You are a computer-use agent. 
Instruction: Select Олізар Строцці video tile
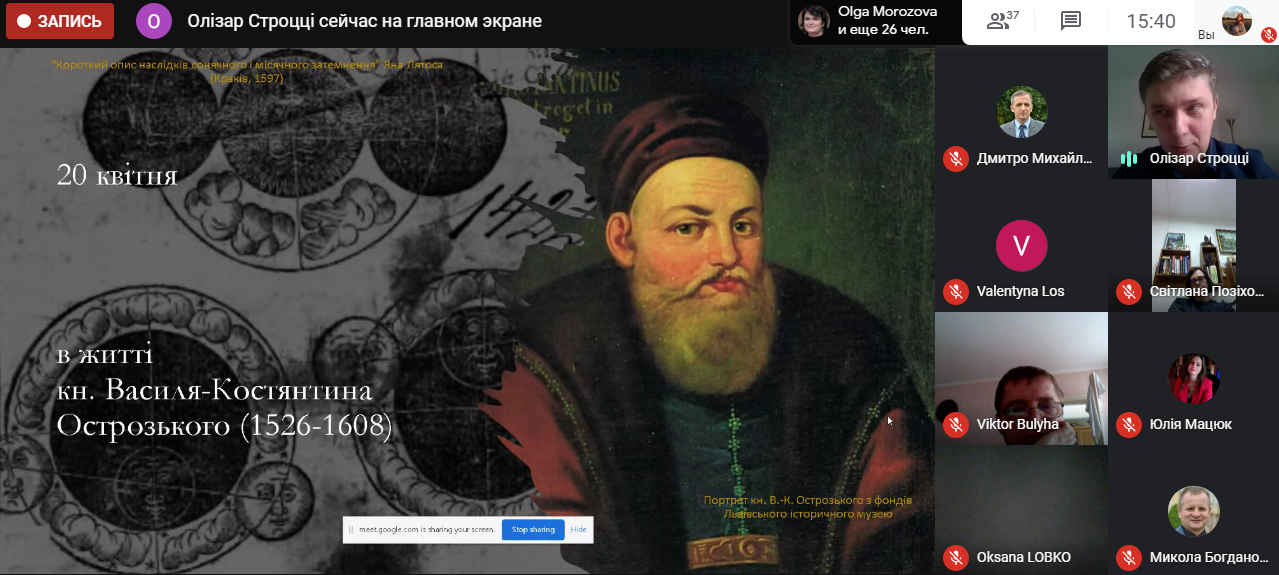pyautogui.click(x=1193, y=113)
